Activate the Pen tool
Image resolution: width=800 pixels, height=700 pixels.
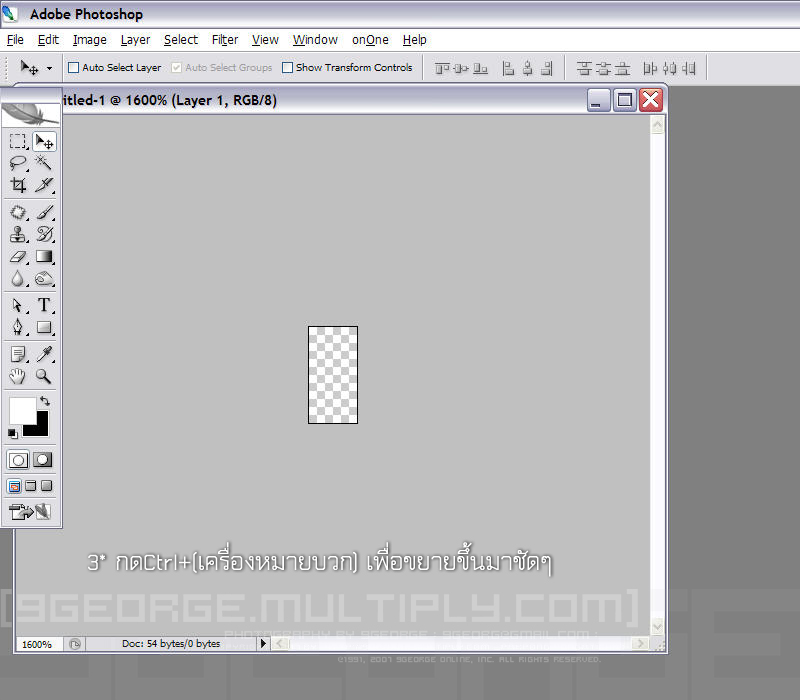click(18, 327)
